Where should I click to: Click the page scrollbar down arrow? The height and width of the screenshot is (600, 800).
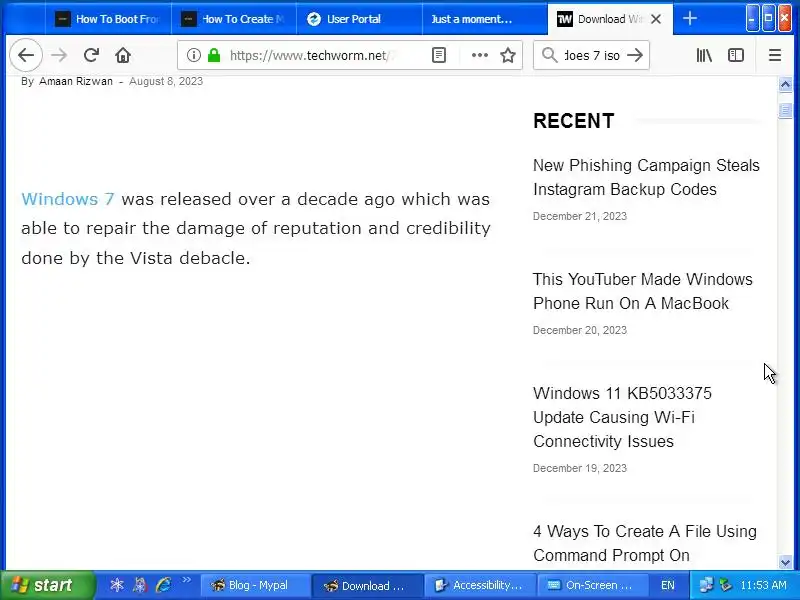785,562
